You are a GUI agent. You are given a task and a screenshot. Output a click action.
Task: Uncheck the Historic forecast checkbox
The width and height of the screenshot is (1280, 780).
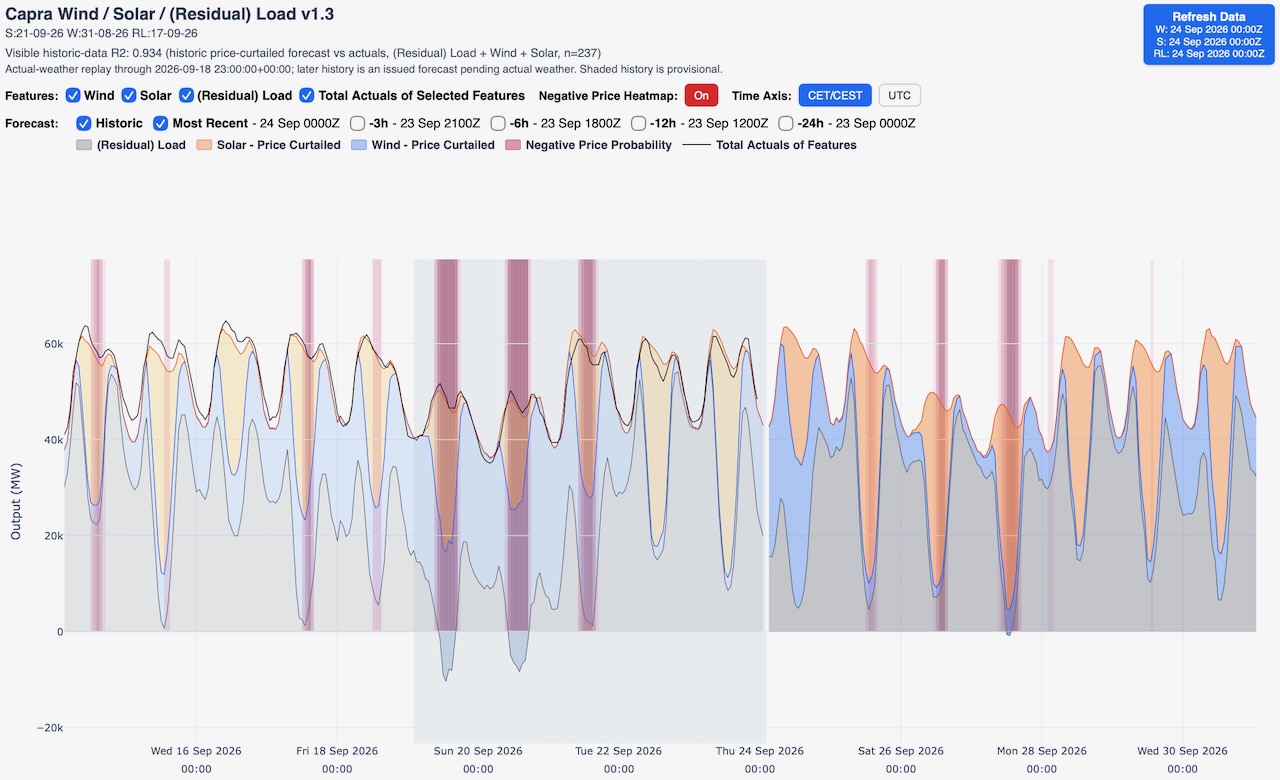click(x=84, y=124)
